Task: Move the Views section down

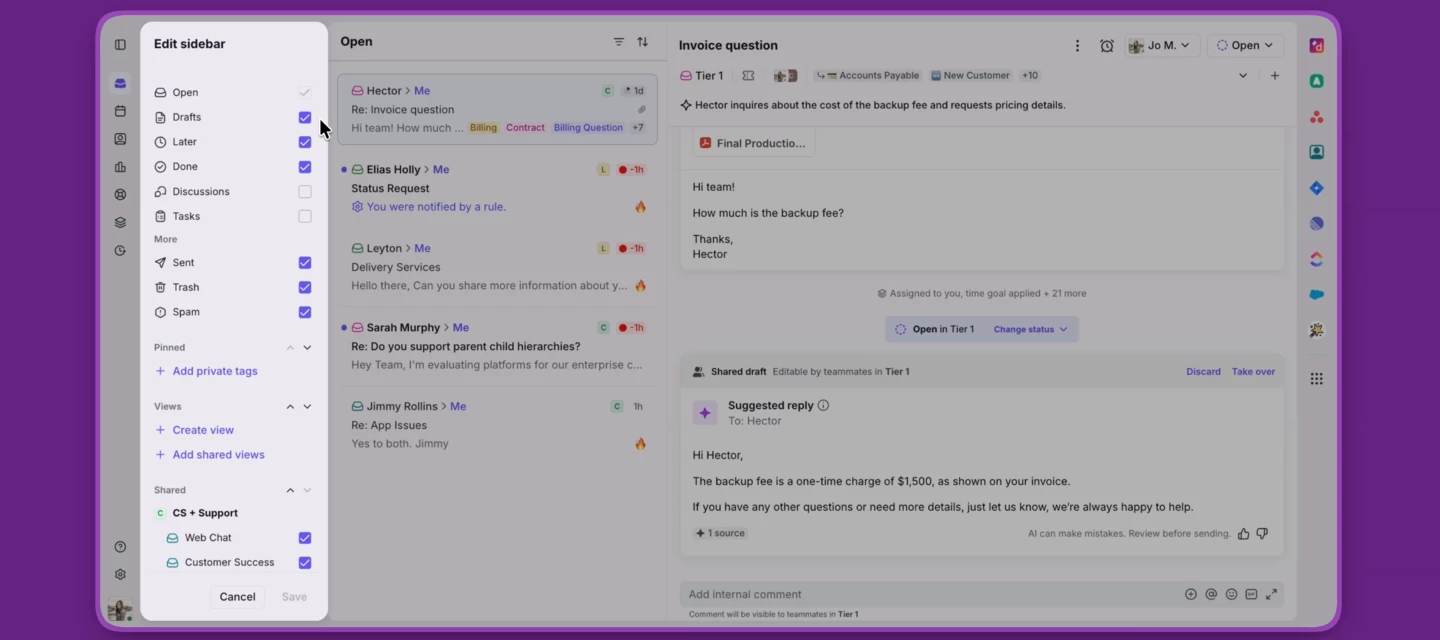Action: click(x=307, y=407)
